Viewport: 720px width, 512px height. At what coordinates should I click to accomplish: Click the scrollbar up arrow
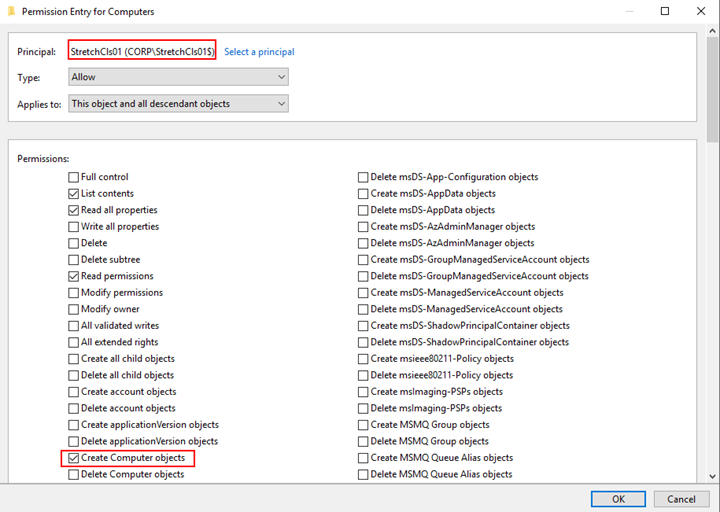(x=713, y=31)
